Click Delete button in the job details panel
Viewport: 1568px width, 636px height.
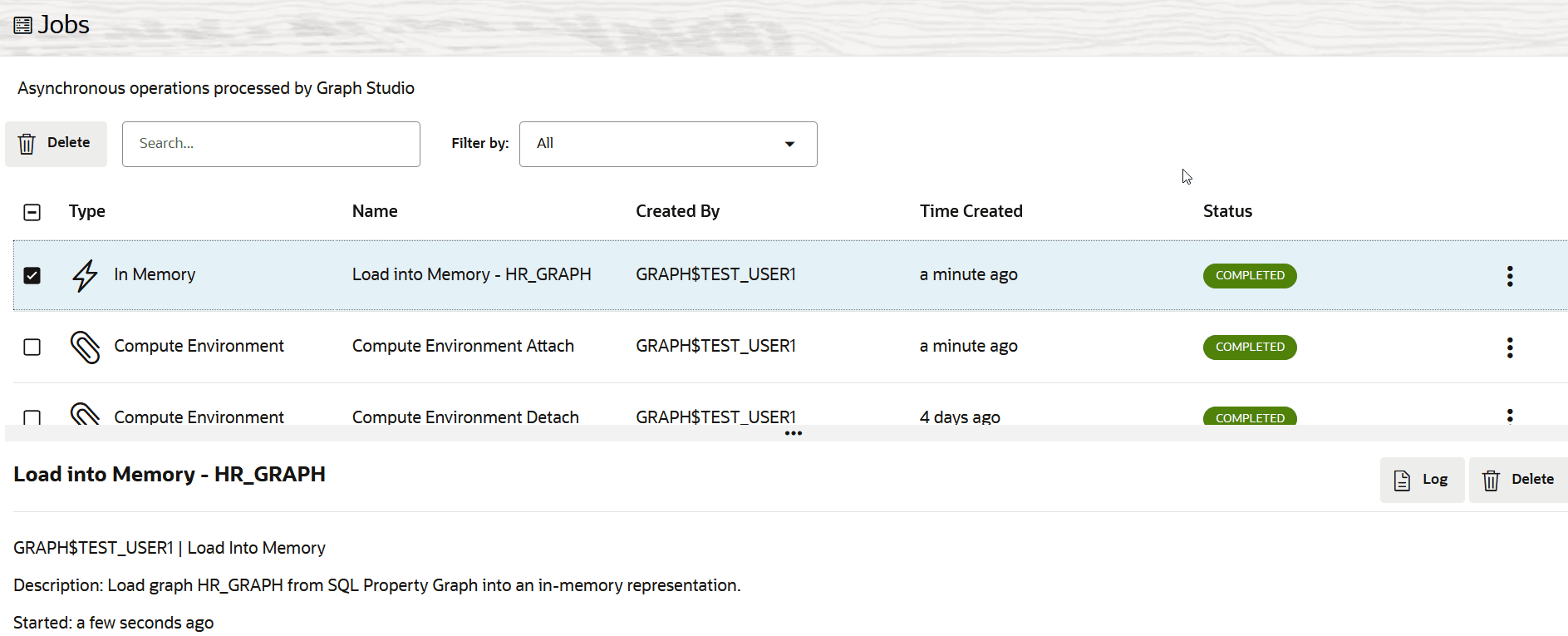(1519, 480)
